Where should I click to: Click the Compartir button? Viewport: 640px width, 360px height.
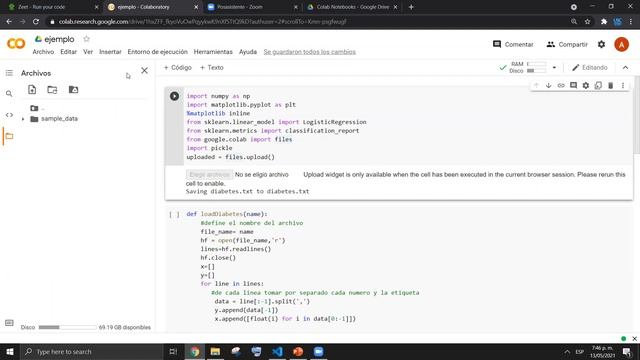click(567, 44)
